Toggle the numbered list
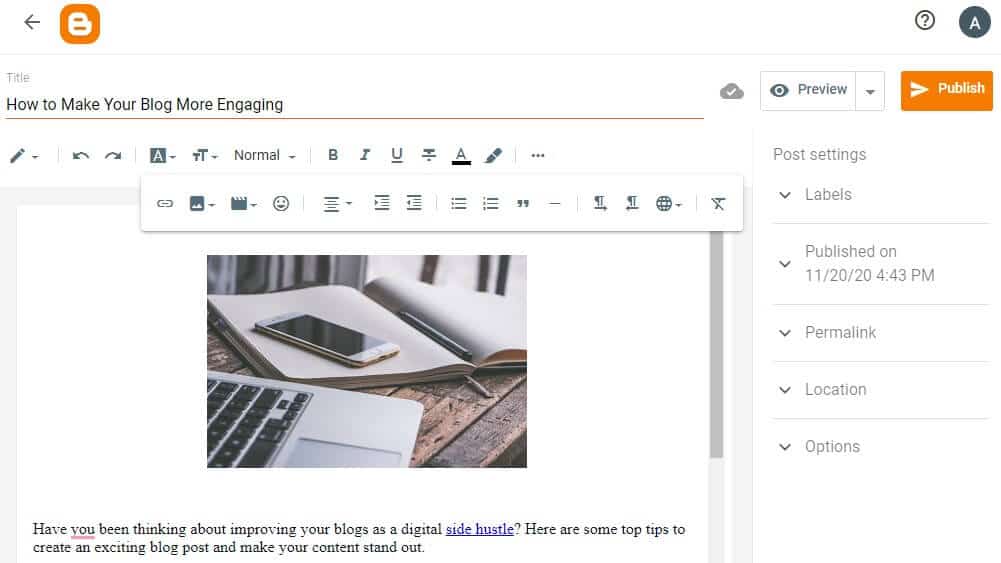The width and height of the screenshot is (1001, 563). [x=490, y=204]
